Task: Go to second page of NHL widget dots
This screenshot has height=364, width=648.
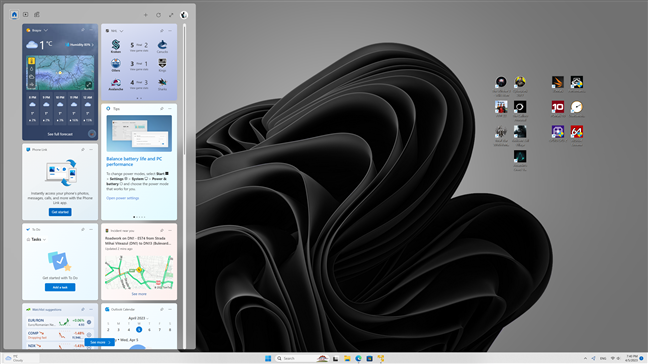Action: (141, 98)
